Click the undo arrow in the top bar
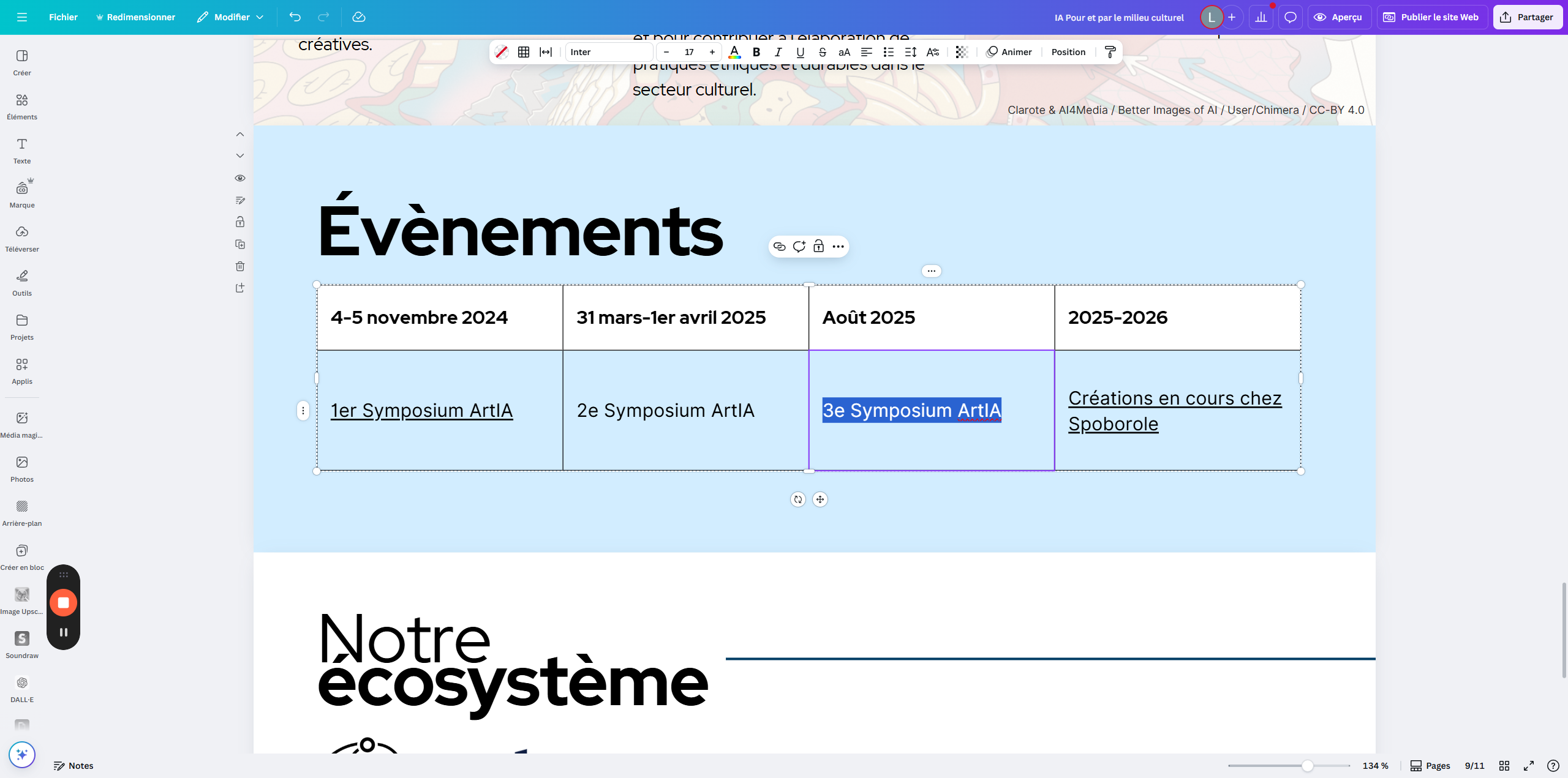Image resolution: width=1568 pixels, height=778 pixels. (295, 17)
